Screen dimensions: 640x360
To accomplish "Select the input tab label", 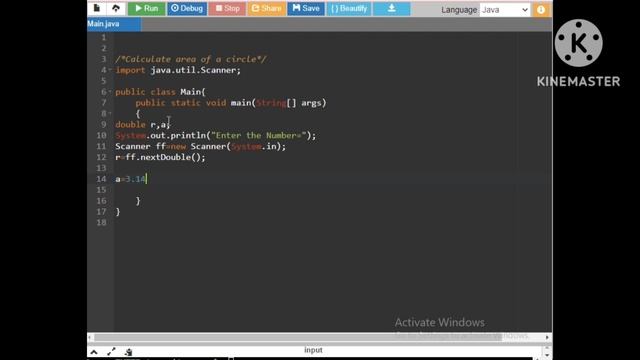I will pos(313,350).
